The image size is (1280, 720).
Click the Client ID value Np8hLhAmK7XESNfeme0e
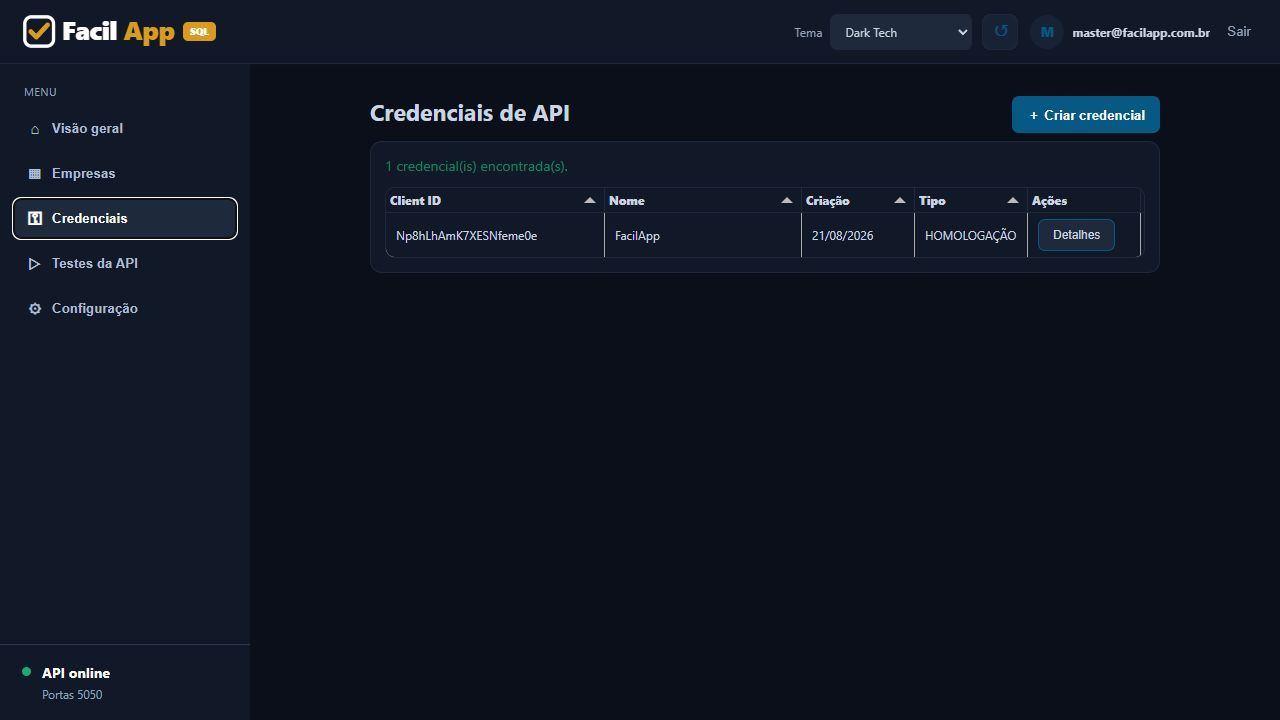[467, 236]
